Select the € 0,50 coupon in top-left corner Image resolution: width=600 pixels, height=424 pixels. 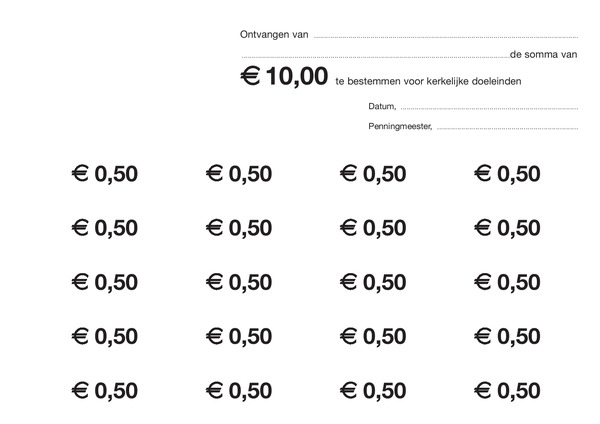105,174
